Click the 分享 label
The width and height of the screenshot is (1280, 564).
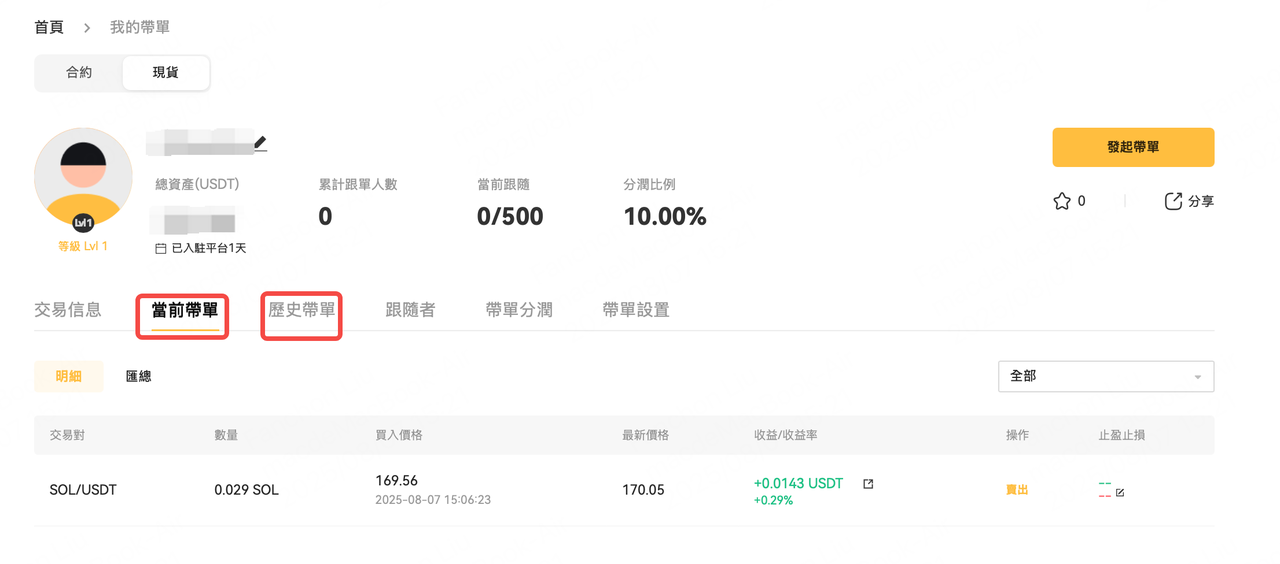(1201, 201)
